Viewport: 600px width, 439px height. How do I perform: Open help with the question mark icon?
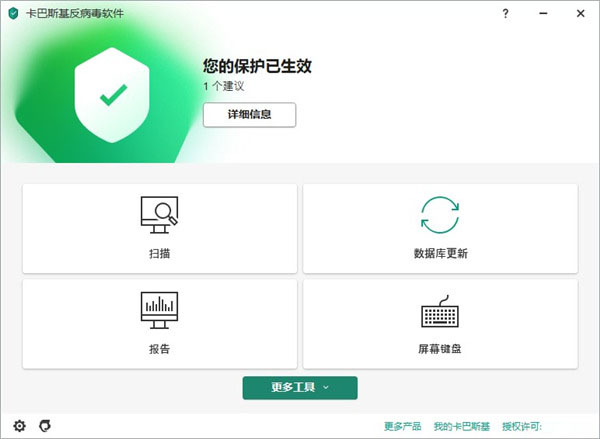[x=505, y=13]
